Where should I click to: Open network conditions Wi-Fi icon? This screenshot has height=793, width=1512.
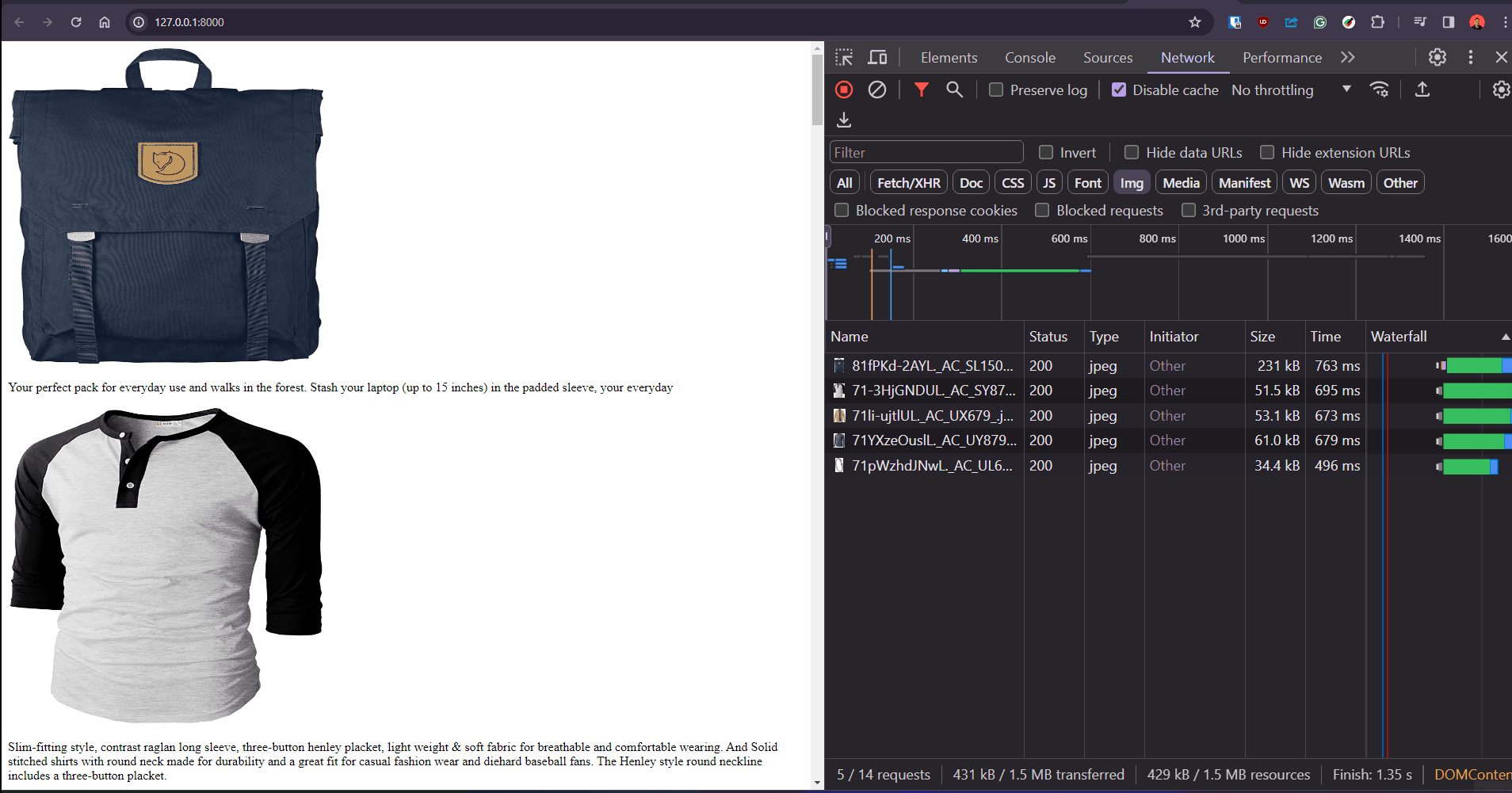coord(1379,90)
